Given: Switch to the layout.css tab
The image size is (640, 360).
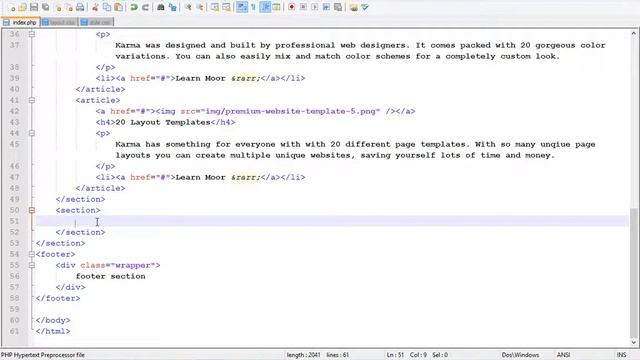Looking at the screenshot, I should (x=59, y=22).
